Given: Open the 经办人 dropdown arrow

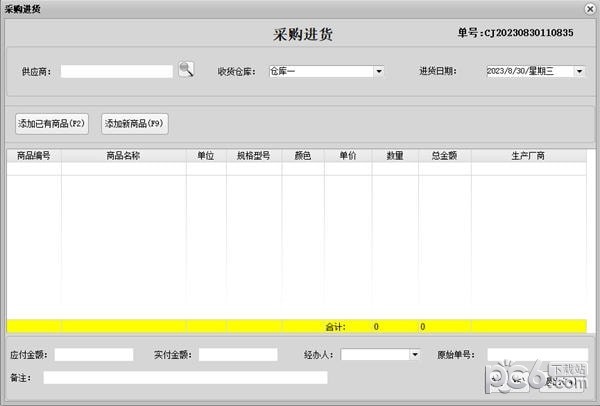Looking at the screenshot, I should (415, 355).
